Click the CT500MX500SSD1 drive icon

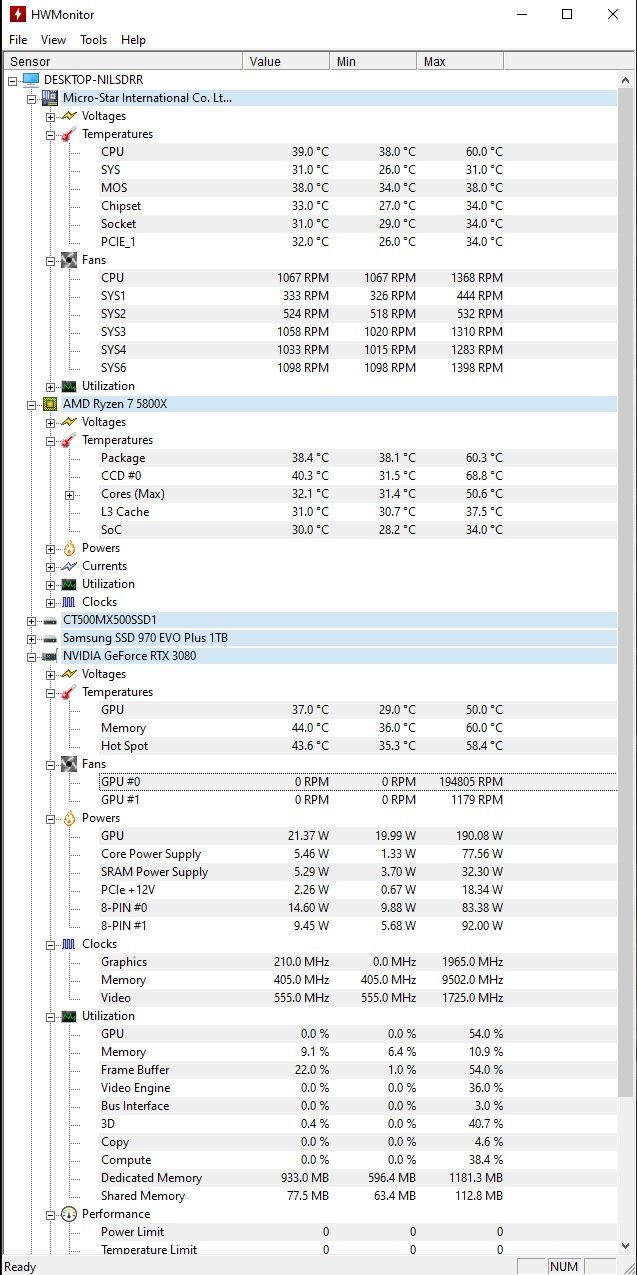[49, 620]
